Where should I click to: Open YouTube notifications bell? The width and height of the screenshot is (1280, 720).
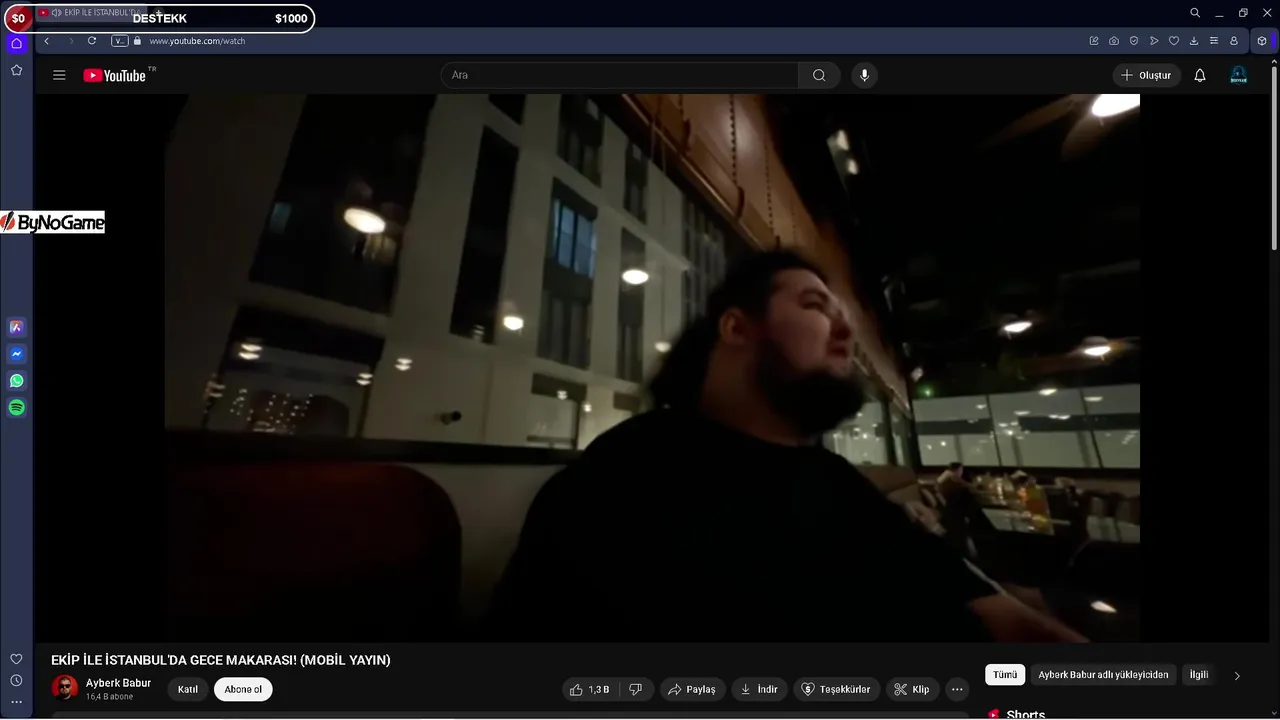(x=1200, y=75)
